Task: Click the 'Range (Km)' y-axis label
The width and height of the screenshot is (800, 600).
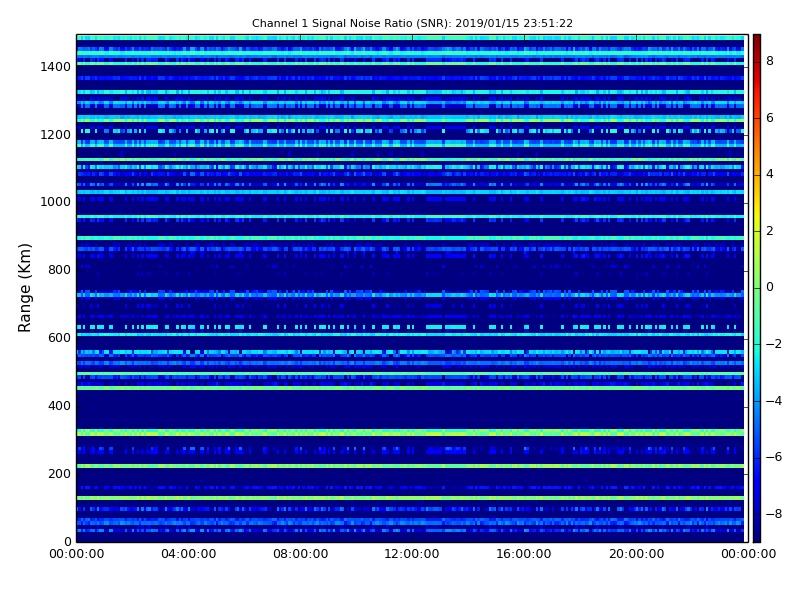Action: [x=24, y=288]
